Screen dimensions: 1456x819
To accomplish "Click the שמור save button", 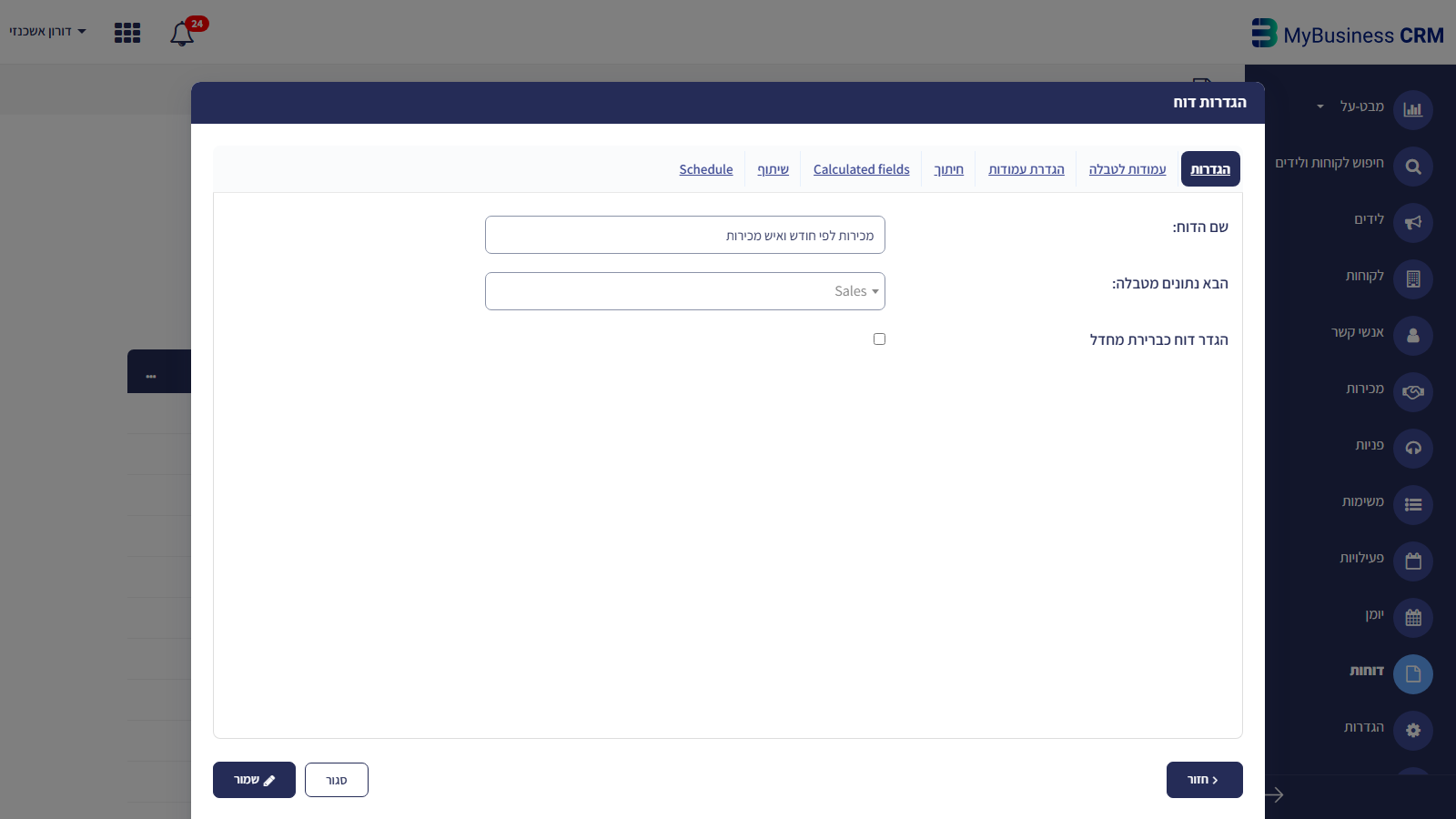I will pos(254,780).
